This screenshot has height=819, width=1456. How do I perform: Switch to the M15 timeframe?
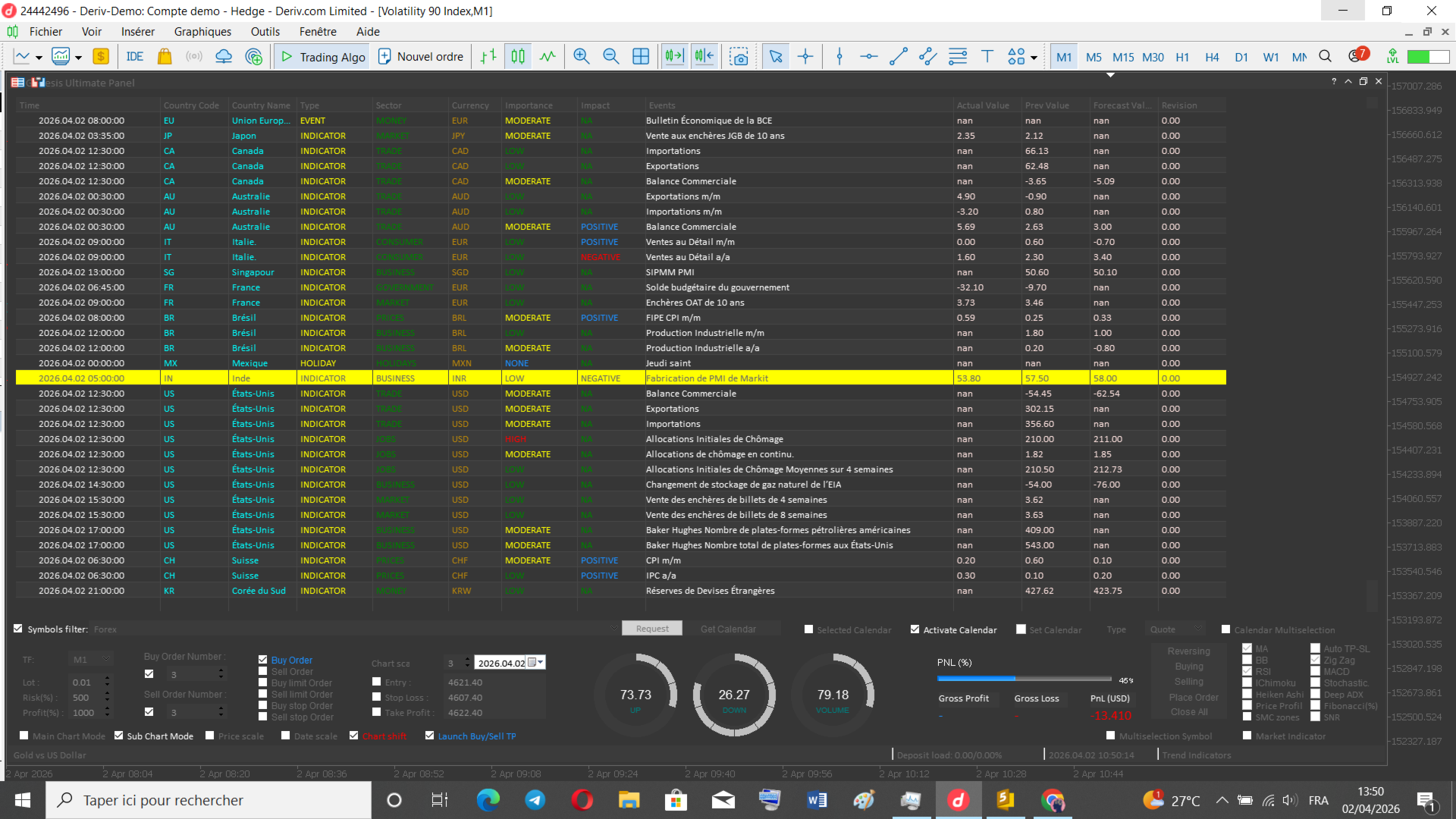pos(1123,58)
